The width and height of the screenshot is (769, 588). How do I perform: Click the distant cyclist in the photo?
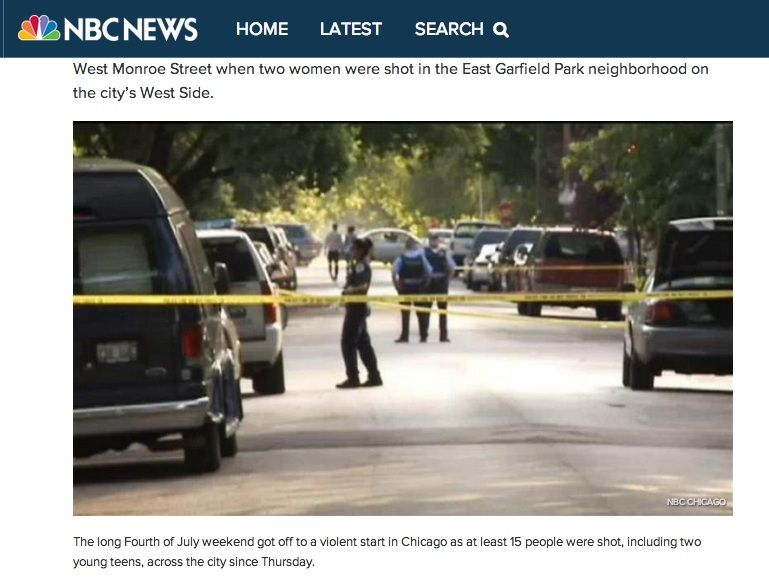(334, 250)
